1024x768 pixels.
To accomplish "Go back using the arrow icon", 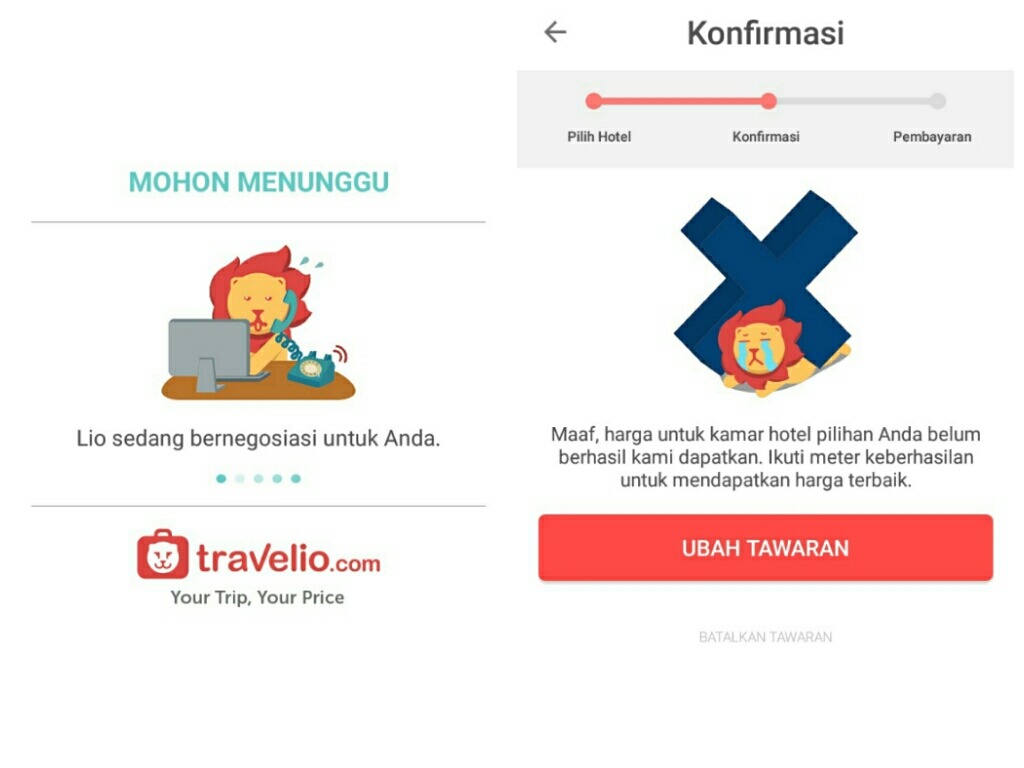I will coord(555,32).
